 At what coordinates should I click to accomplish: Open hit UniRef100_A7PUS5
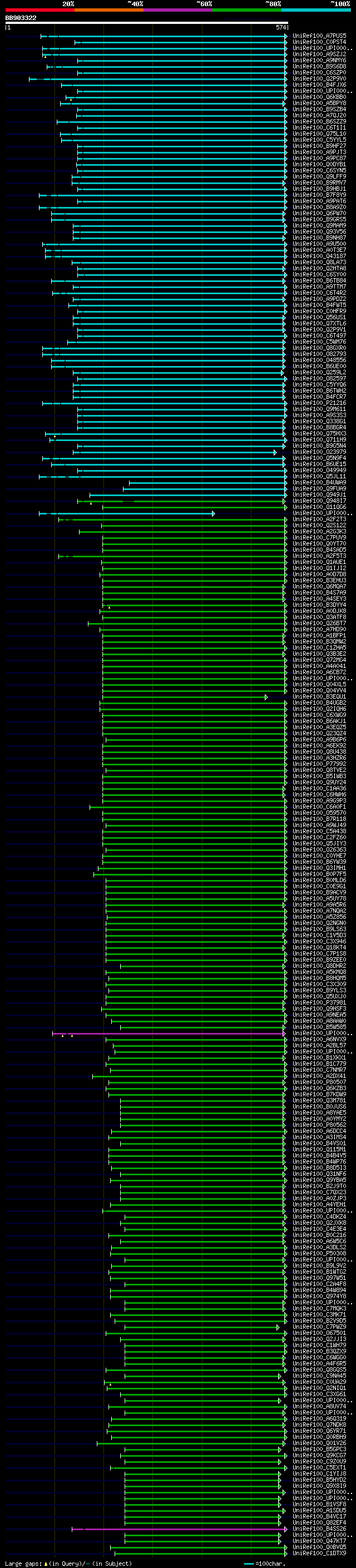(x=319, y=36)
